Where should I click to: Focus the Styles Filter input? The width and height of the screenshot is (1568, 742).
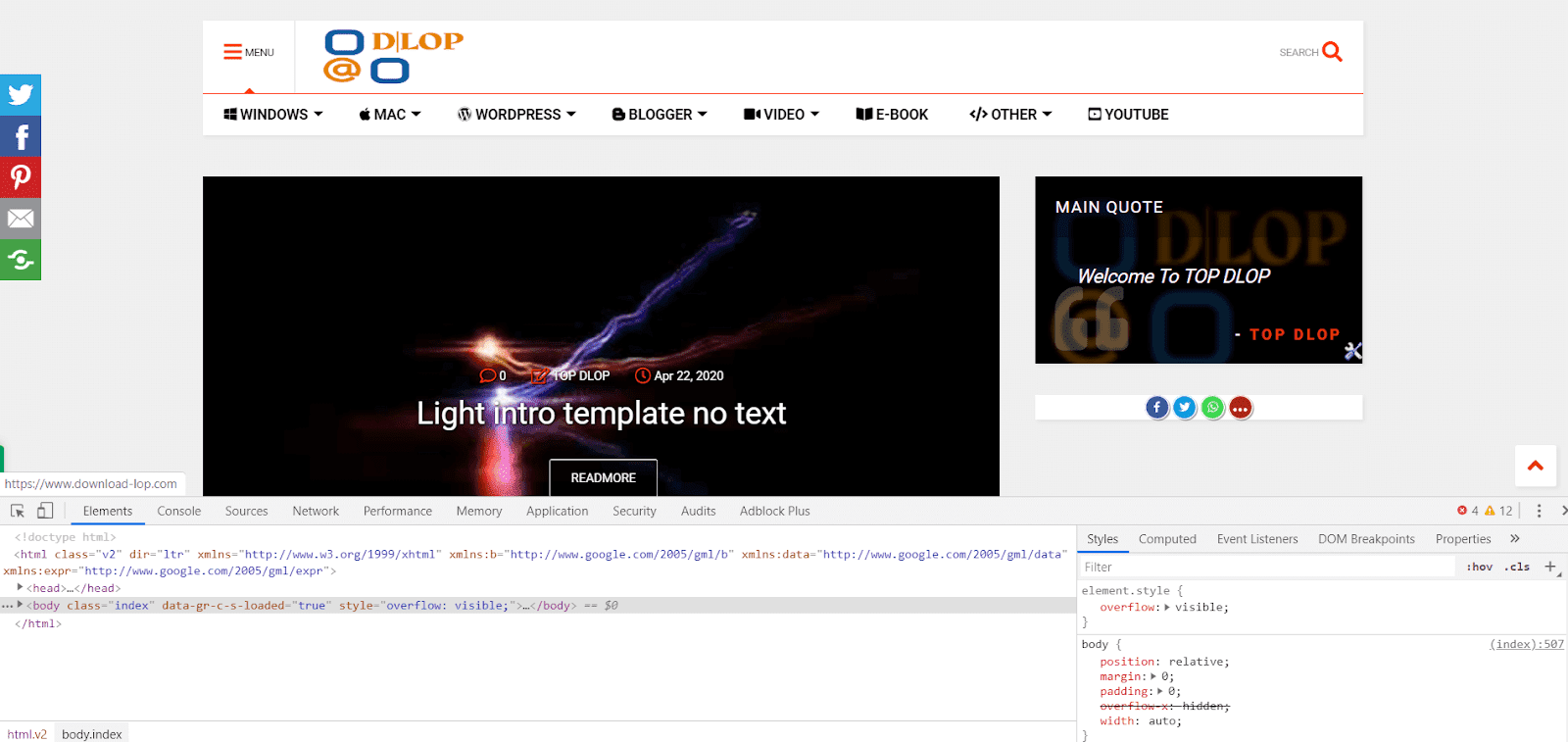pos(1266,567)
